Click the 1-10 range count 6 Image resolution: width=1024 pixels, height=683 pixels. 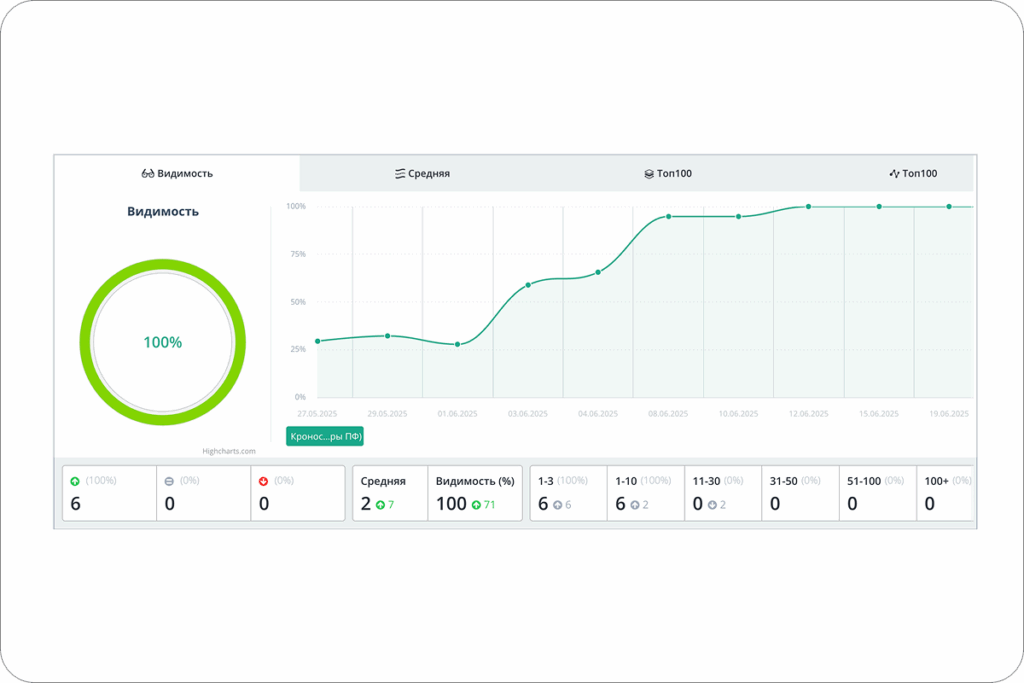tap(620, 504)
